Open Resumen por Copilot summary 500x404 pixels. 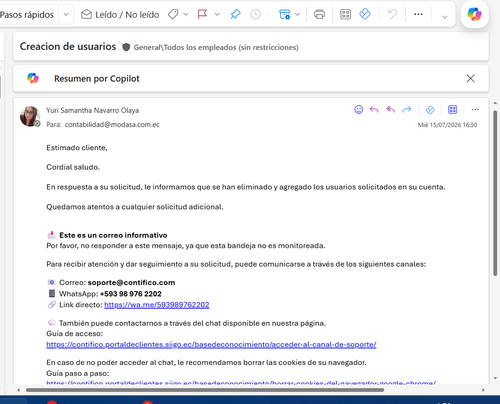click(x=97, y=79)
